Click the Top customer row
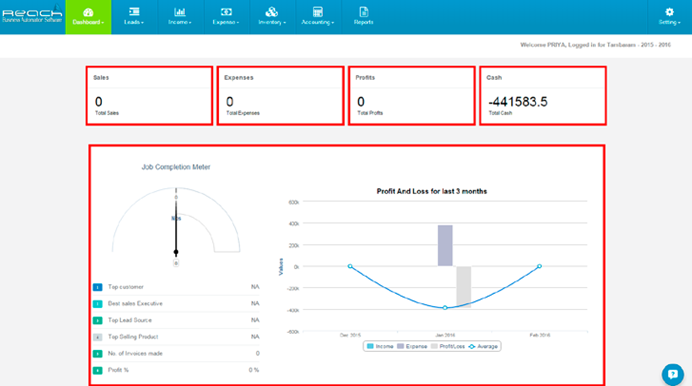Screen dimensions: 692x386 pos(176,287)
